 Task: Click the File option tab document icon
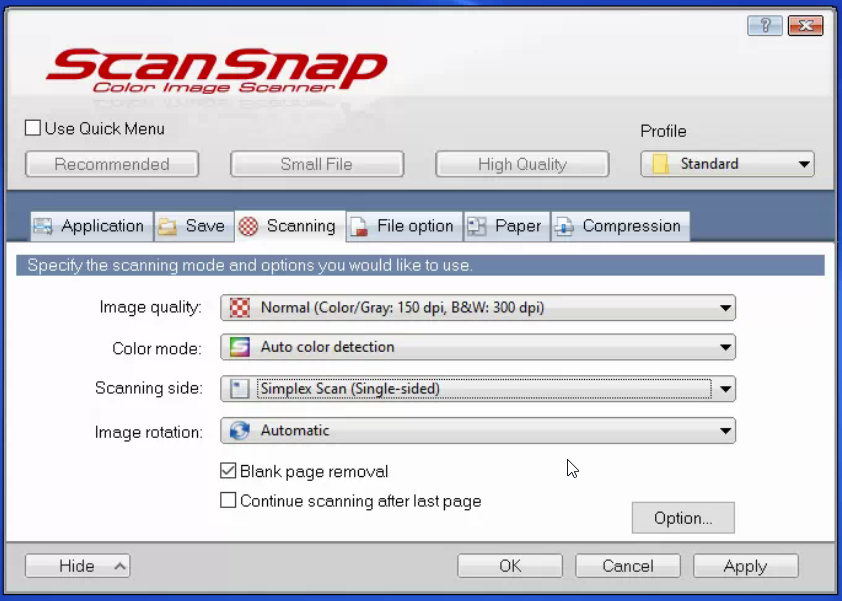[x=359, y=226]
